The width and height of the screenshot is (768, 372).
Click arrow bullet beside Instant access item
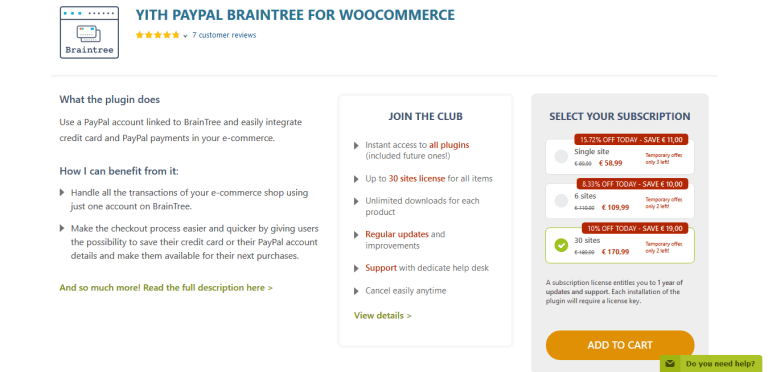[x=356, y=145]
